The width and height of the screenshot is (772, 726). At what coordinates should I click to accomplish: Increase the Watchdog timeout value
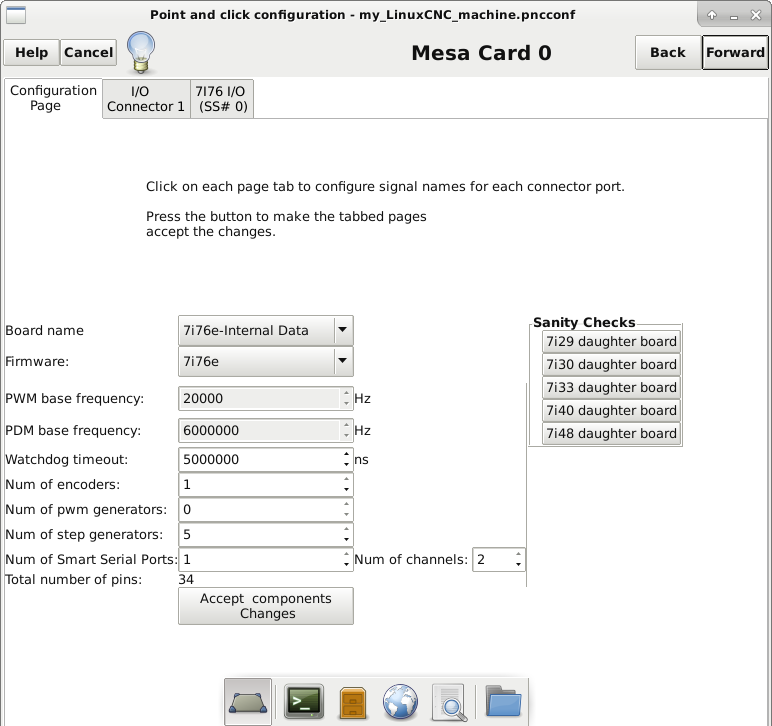347,454
